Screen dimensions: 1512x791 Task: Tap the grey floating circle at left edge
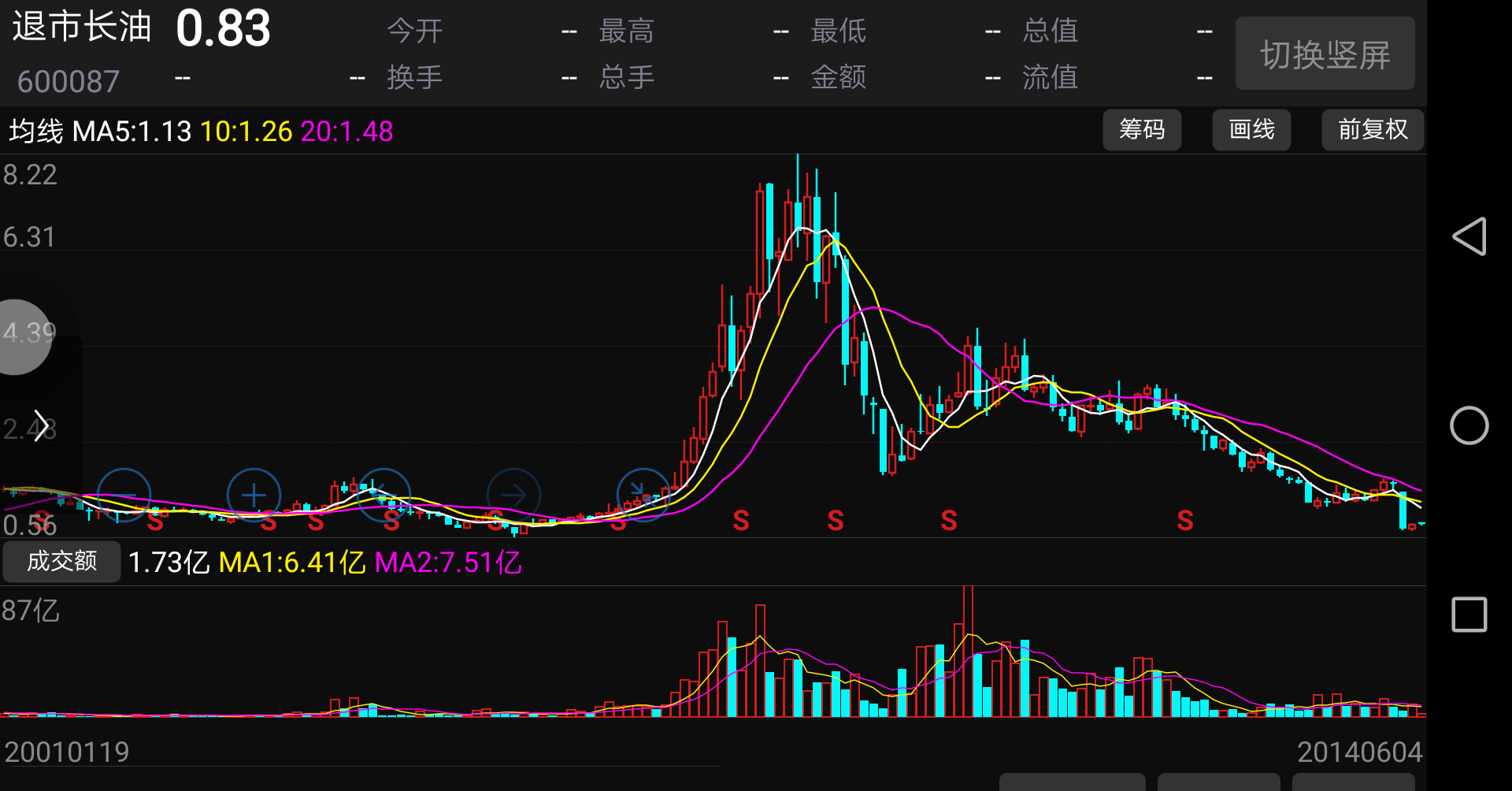click(24, 337)
